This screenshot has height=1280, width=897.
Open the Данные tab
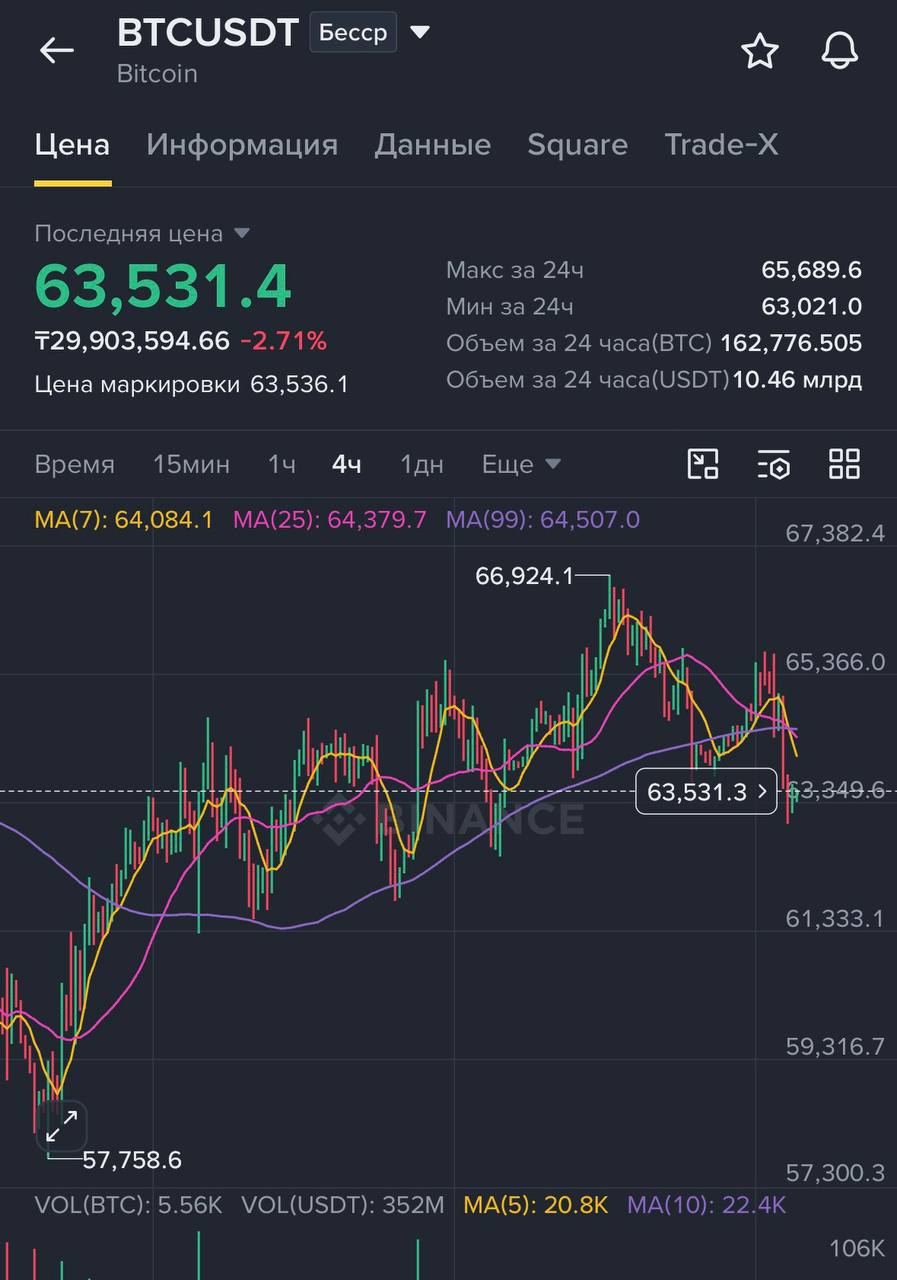432,145
